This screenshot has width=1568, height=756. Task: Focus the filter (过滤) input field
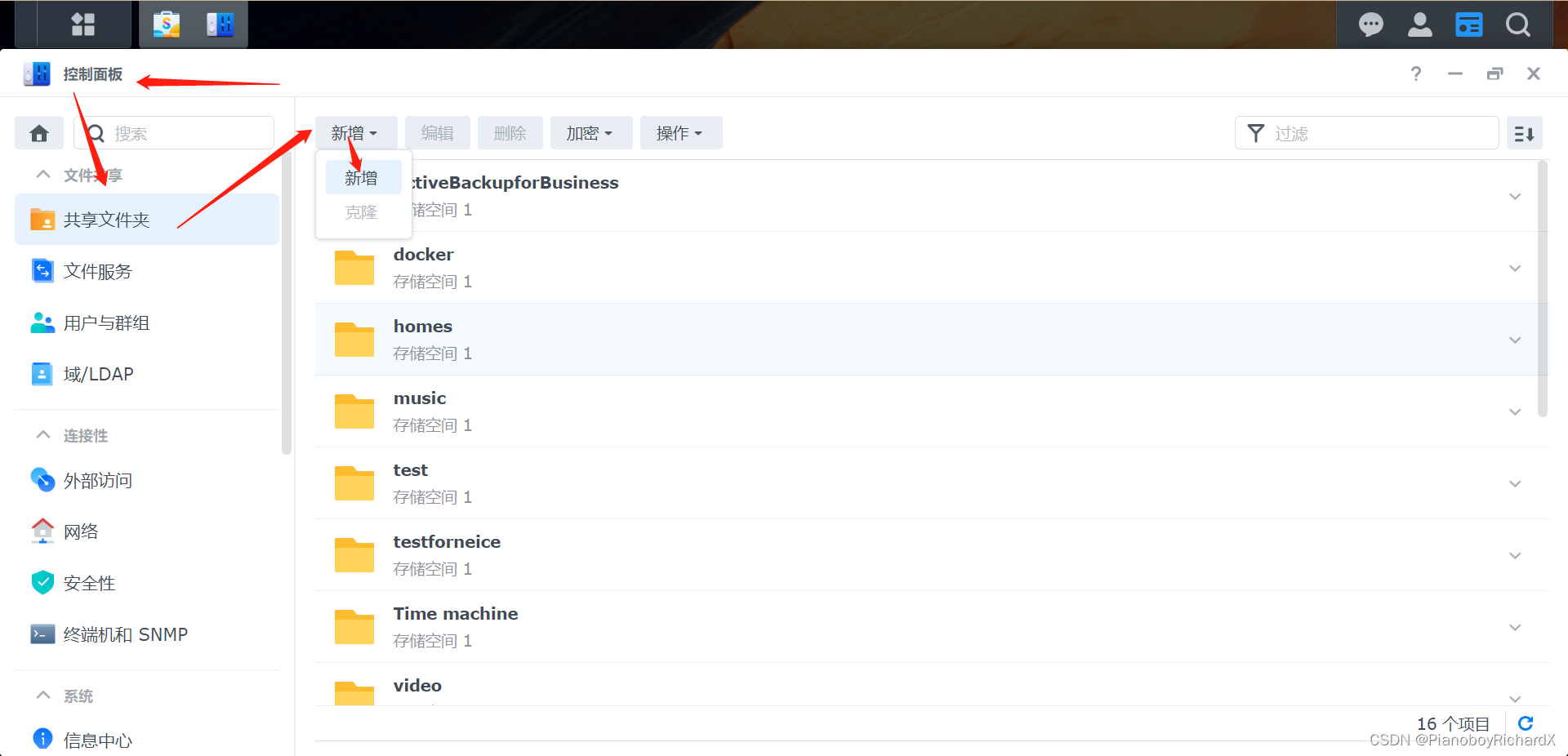pos(1366,133)
